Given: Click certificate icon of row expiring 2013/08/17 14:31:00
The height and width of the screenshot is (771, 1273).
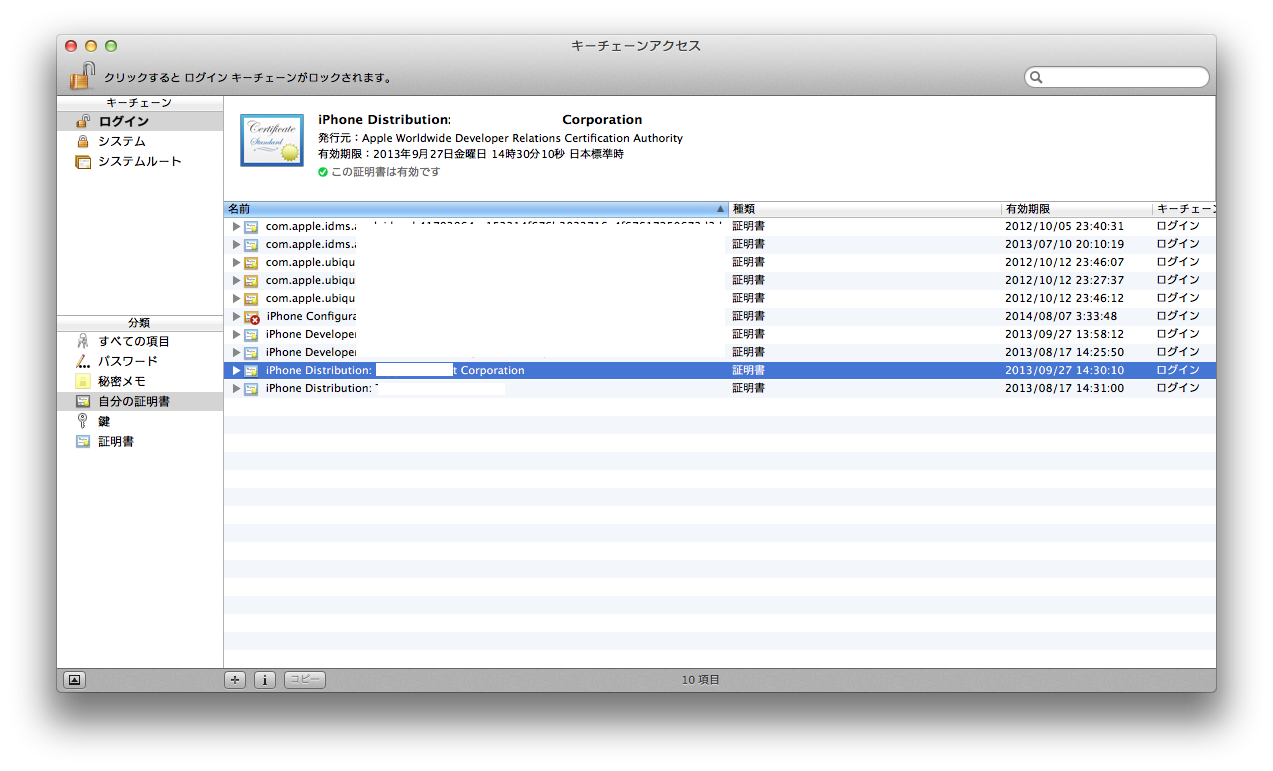Looking at the screenshot, I should 251,389.
